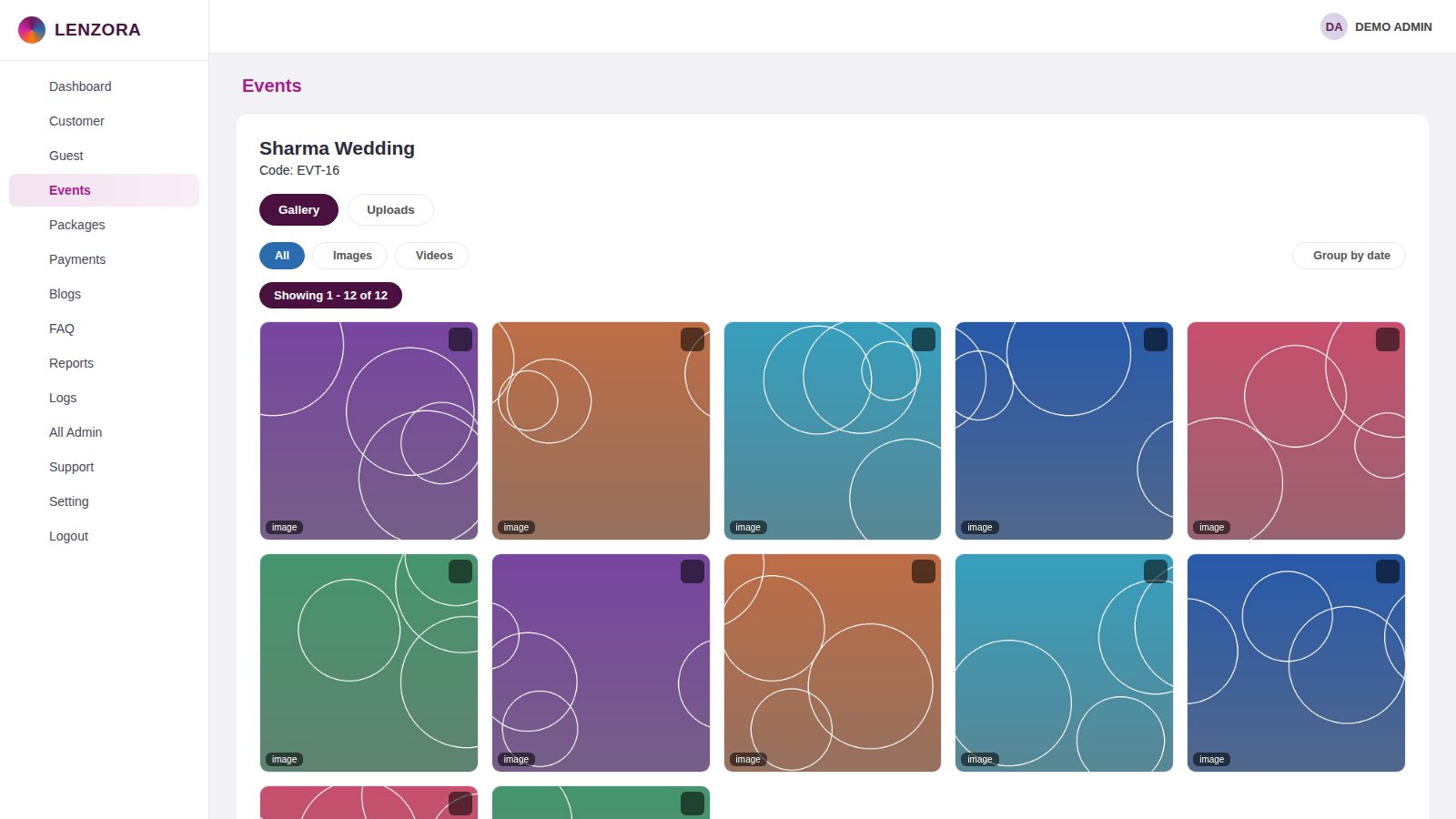Tick the top-row pink image checkbox
Viewport: 1456px width, 819px height.
click(1388, 339)
